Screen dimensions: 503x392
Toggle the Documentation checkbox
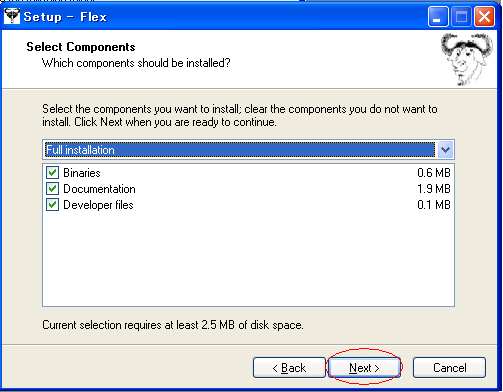[52, 189]
